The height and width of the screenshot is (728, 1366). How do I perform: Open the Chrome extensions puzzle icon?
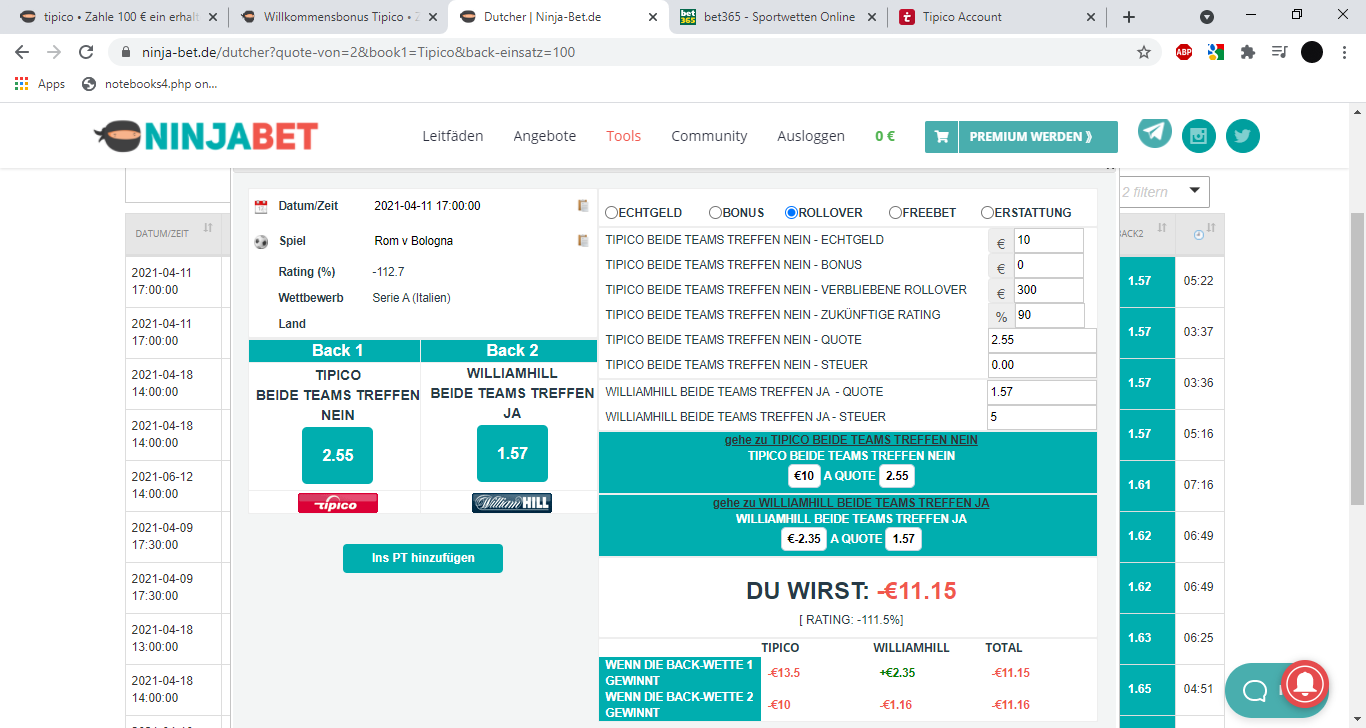(1247, 52)
